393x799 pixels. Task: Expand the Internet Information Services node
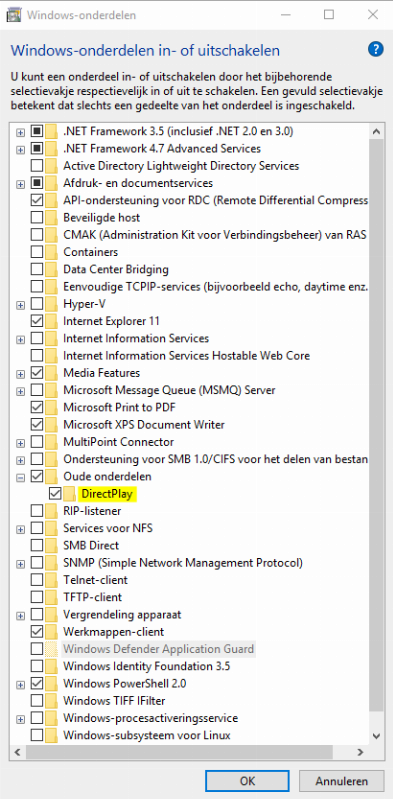tap(20, 339)
